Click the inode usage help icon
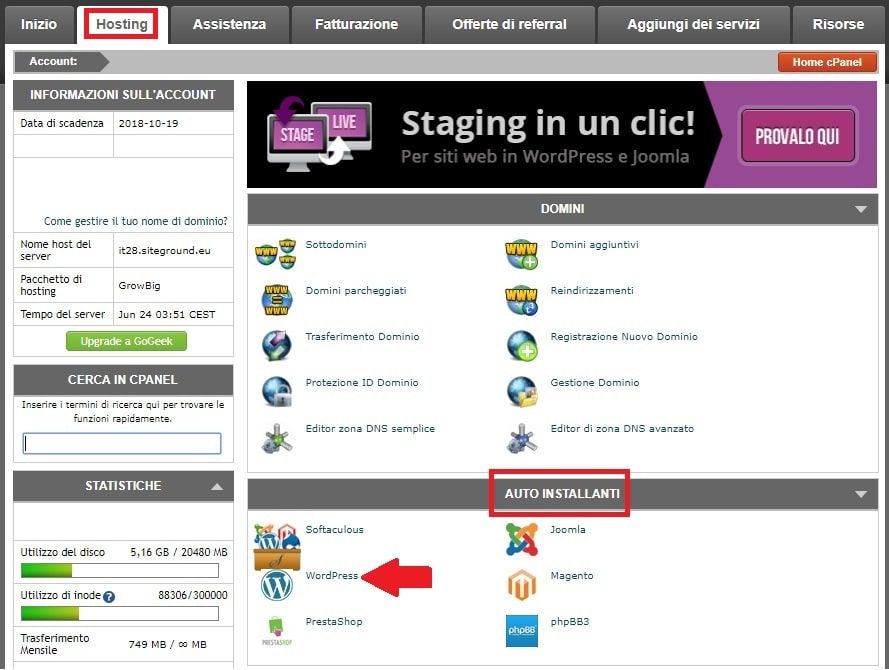The width and height of the screenshot is (889, 670). point(109,596)
